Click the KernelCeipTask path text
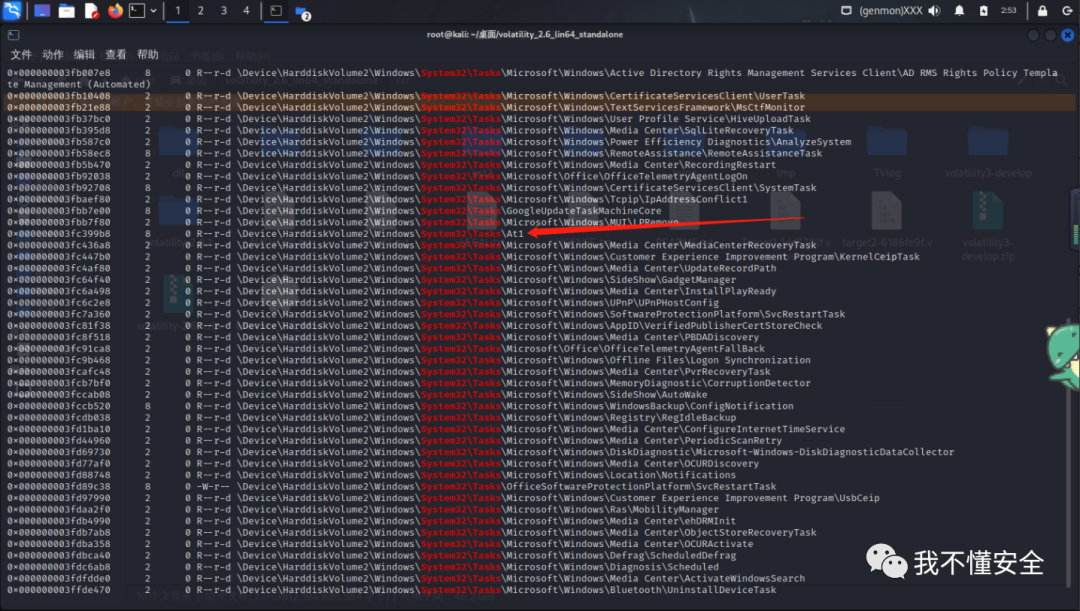 coord(880,256)
